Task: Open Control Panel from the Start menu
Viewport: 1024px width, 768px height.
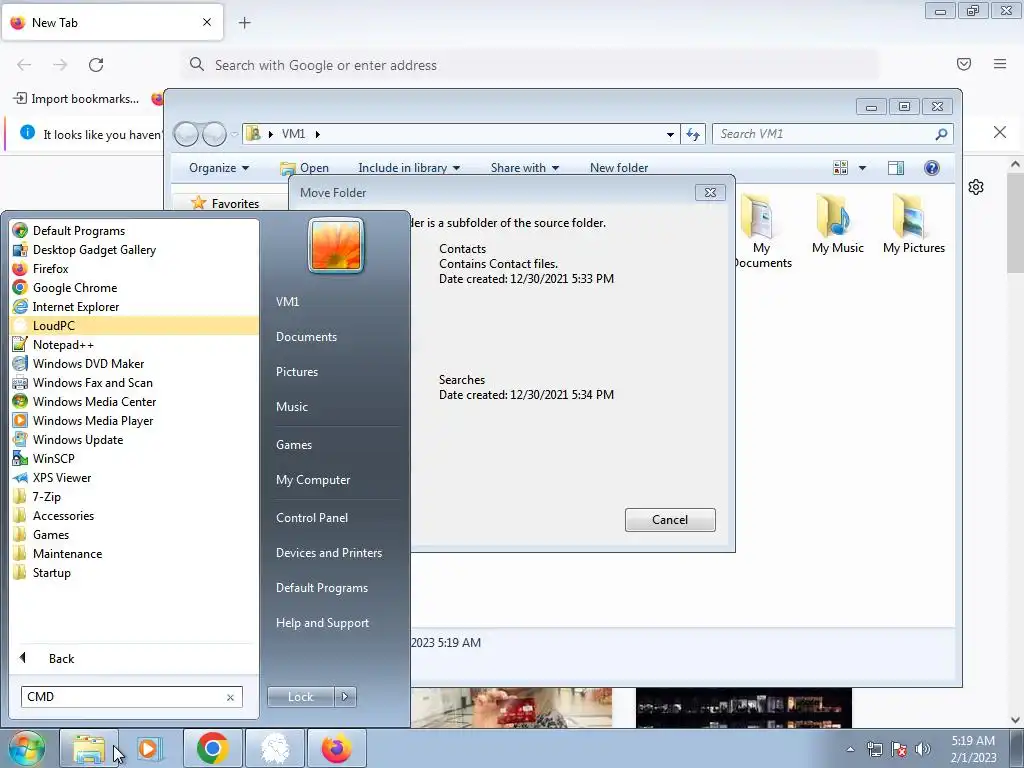Action: click(312, 518)
